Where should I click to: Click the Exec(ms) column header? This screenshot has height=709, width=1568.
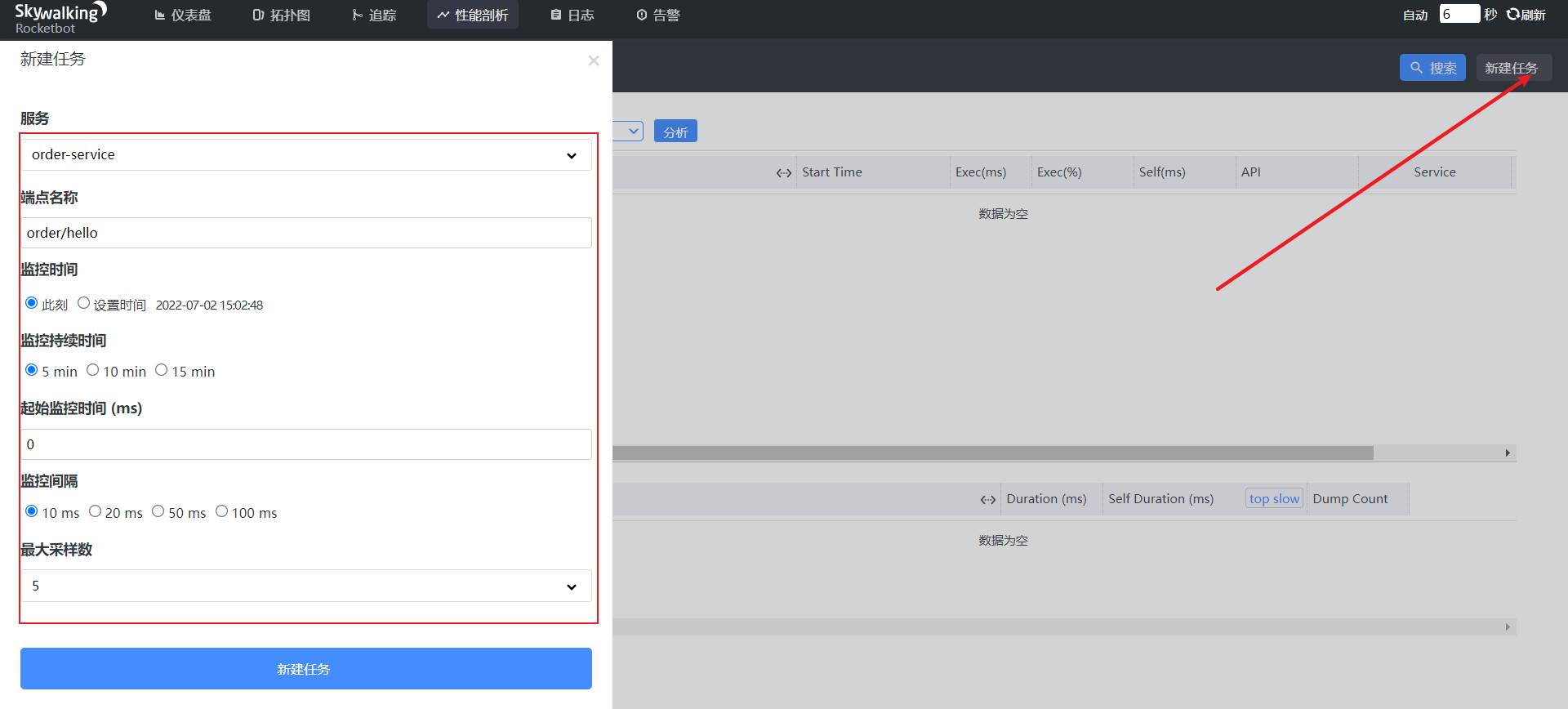[981, 172]
